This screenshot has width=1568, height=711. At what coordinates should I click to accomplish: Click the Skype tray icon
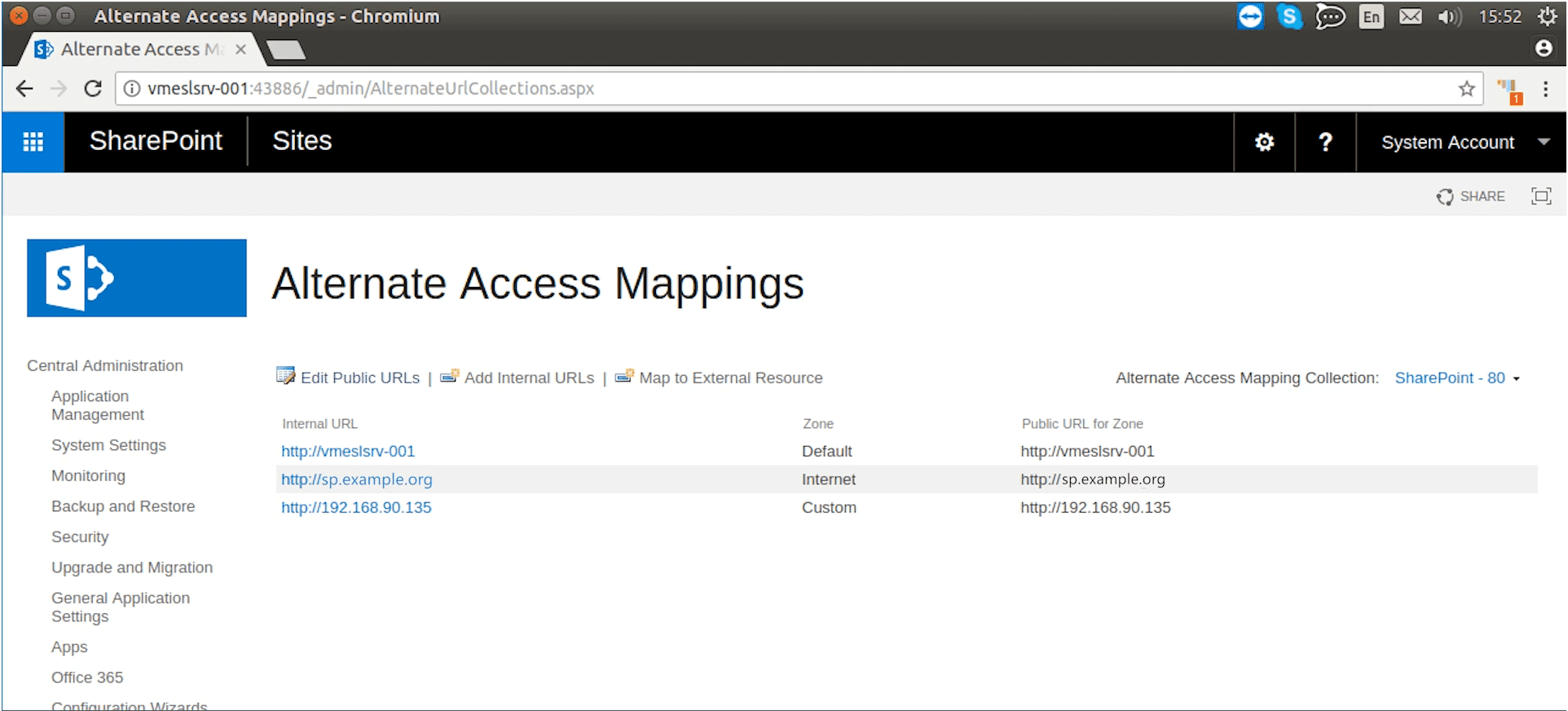click(x=1289, y=16)
